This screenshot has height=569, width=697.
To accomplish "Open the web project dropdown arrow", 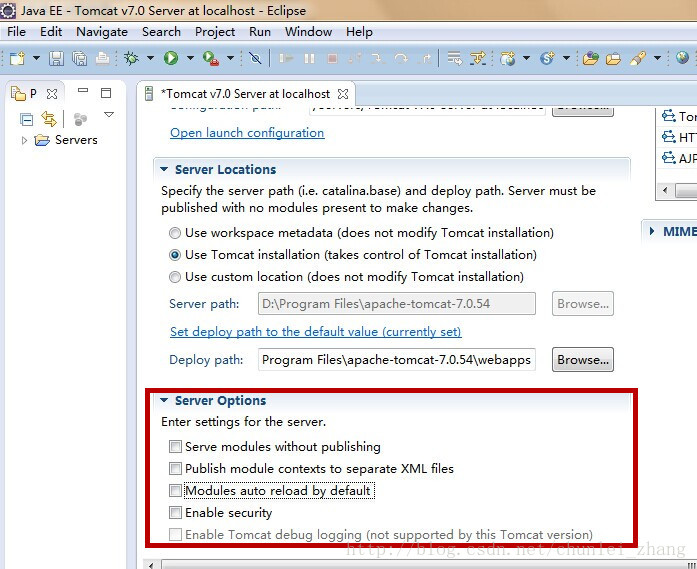I will (x=526, y=58).
